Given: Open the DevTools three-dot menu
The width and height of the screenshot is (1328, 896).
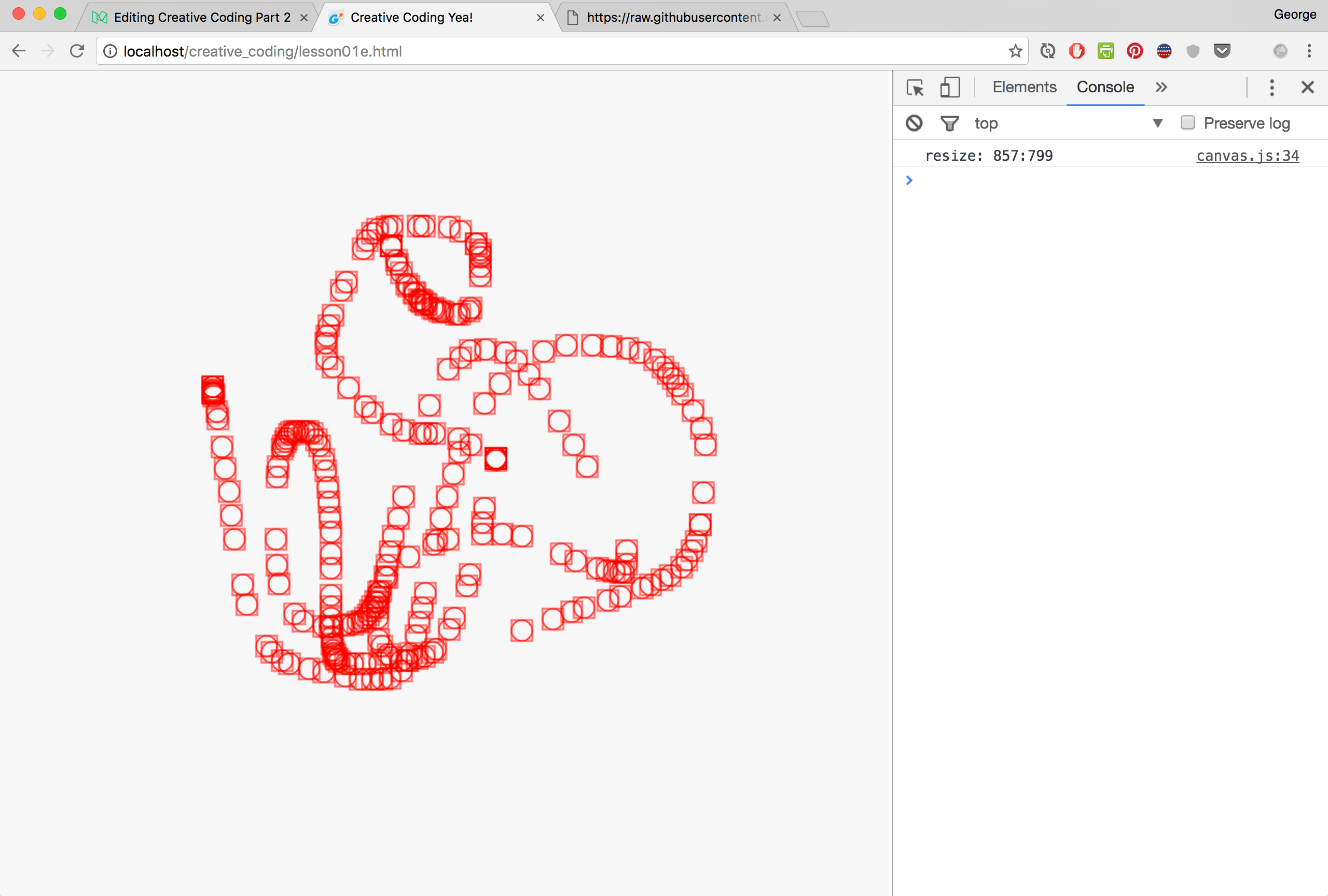Looking at the screenshot, I should pos(1271,88).
